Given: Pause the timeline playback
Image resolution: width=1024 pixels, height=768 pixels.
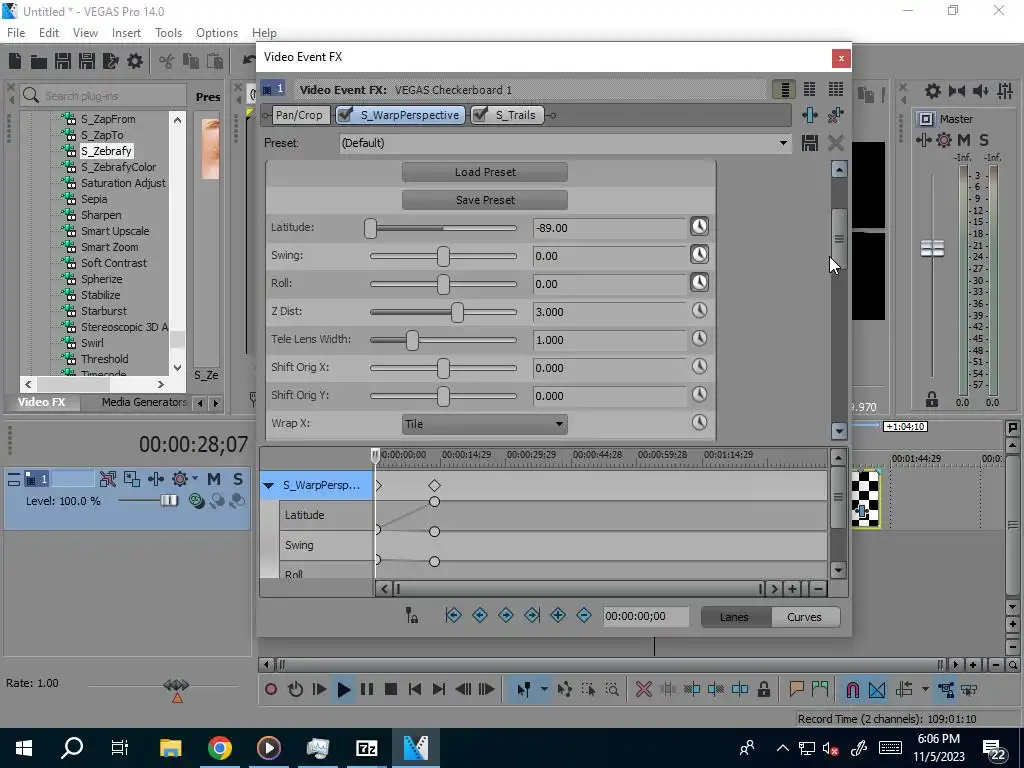Looking at the screenshot, I should 367,689.
